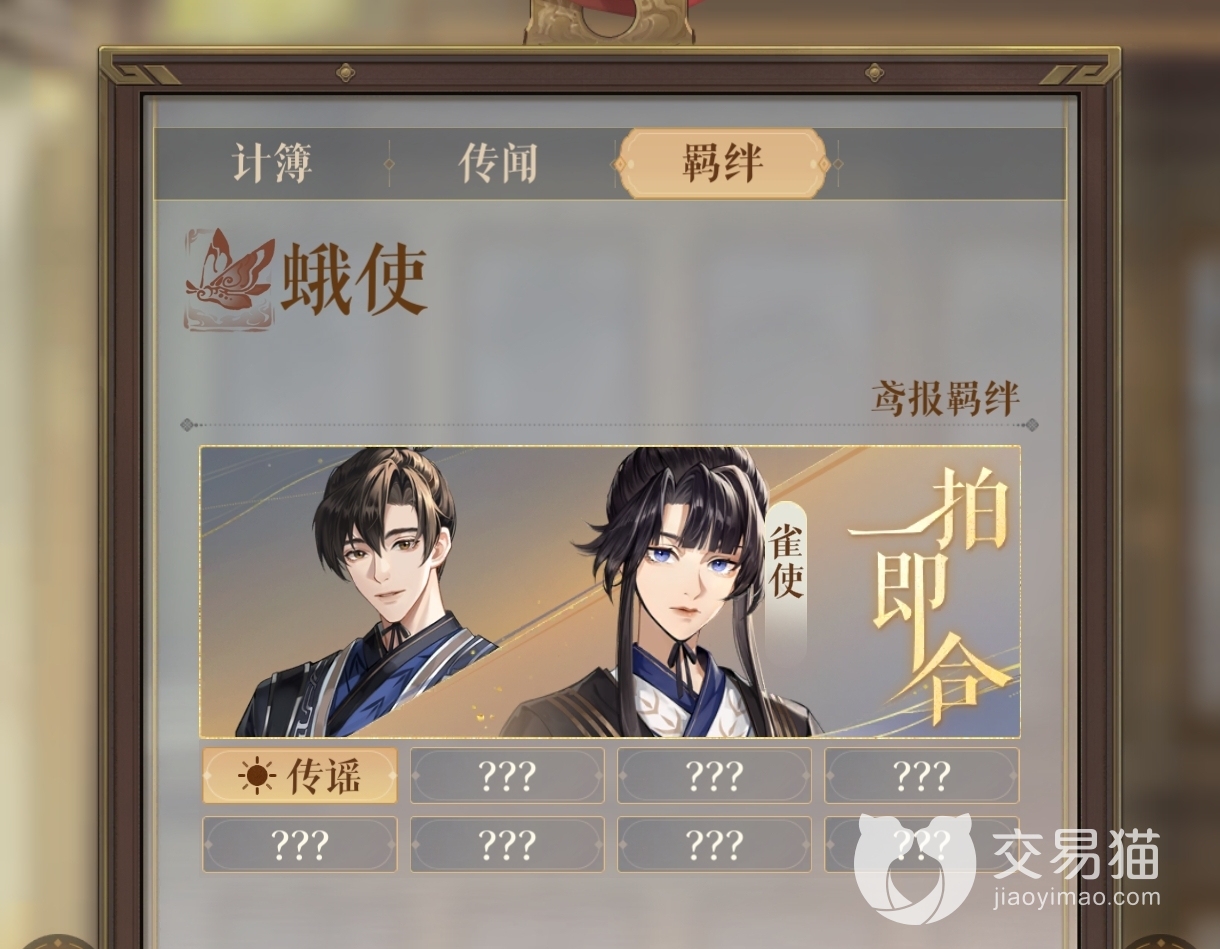
Task: Click the 雀使 name label tag
Action: (x=786, y=560)
